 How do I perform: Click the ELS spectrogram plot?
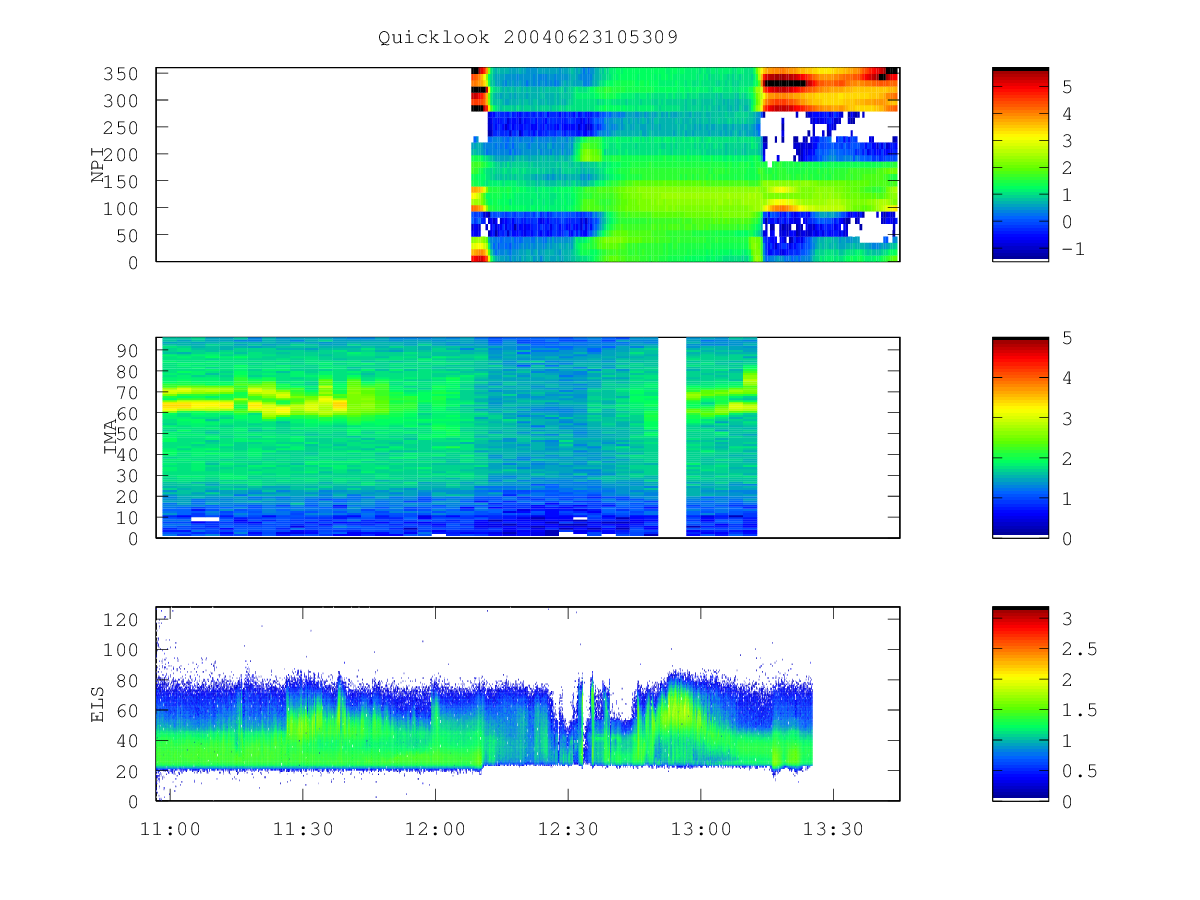[528, 704]
